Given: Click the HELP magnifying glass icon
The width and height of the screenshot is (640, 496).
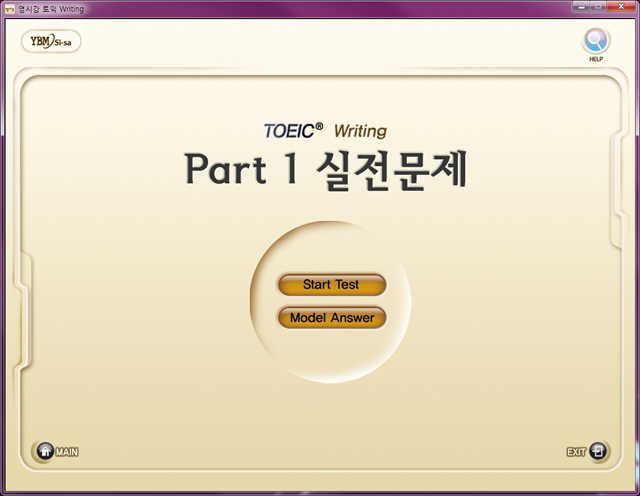Looking at the screenshot, I should (596, 41).
